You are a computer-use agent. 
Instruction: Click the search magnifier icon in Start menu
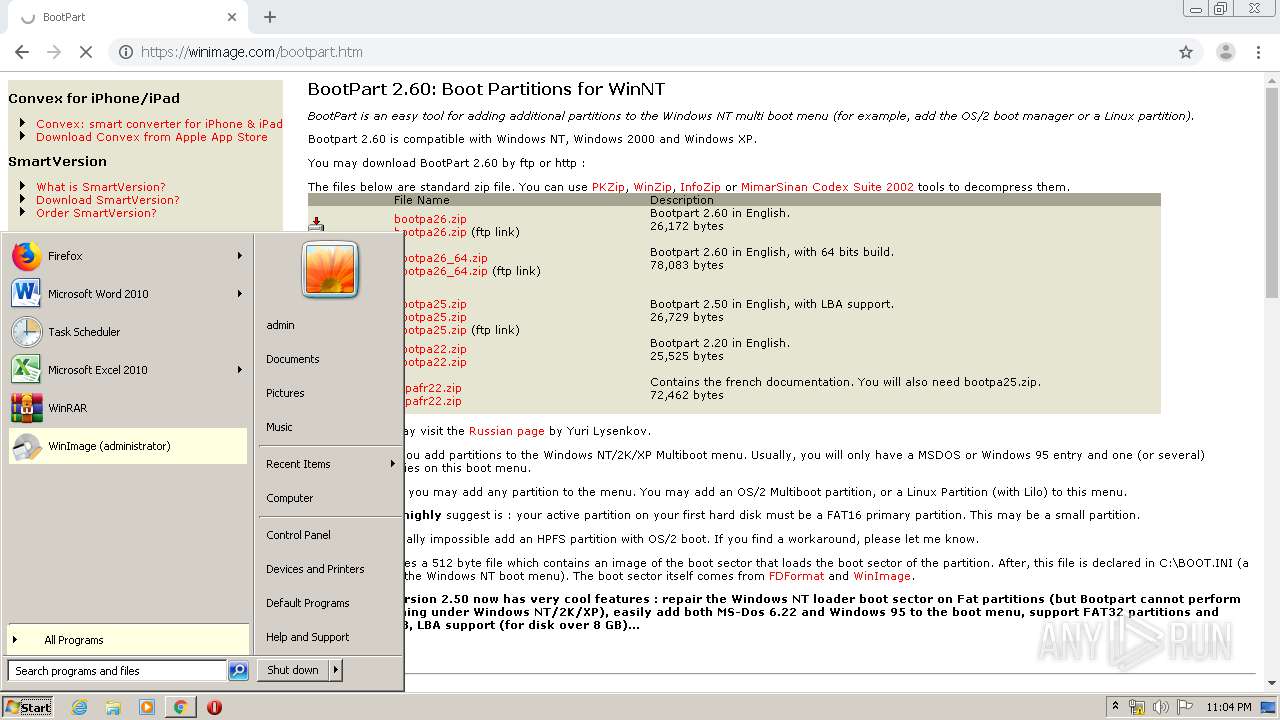point(238,671)
